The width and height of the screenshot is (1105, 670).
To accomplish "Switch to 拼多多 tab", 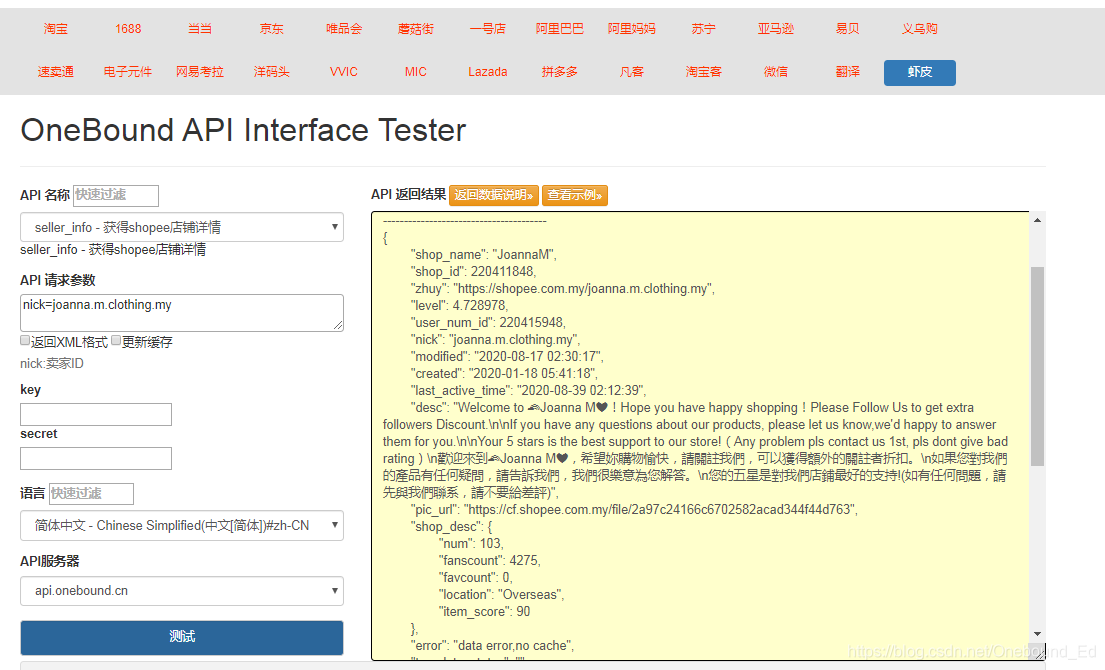I will (560, 72).
